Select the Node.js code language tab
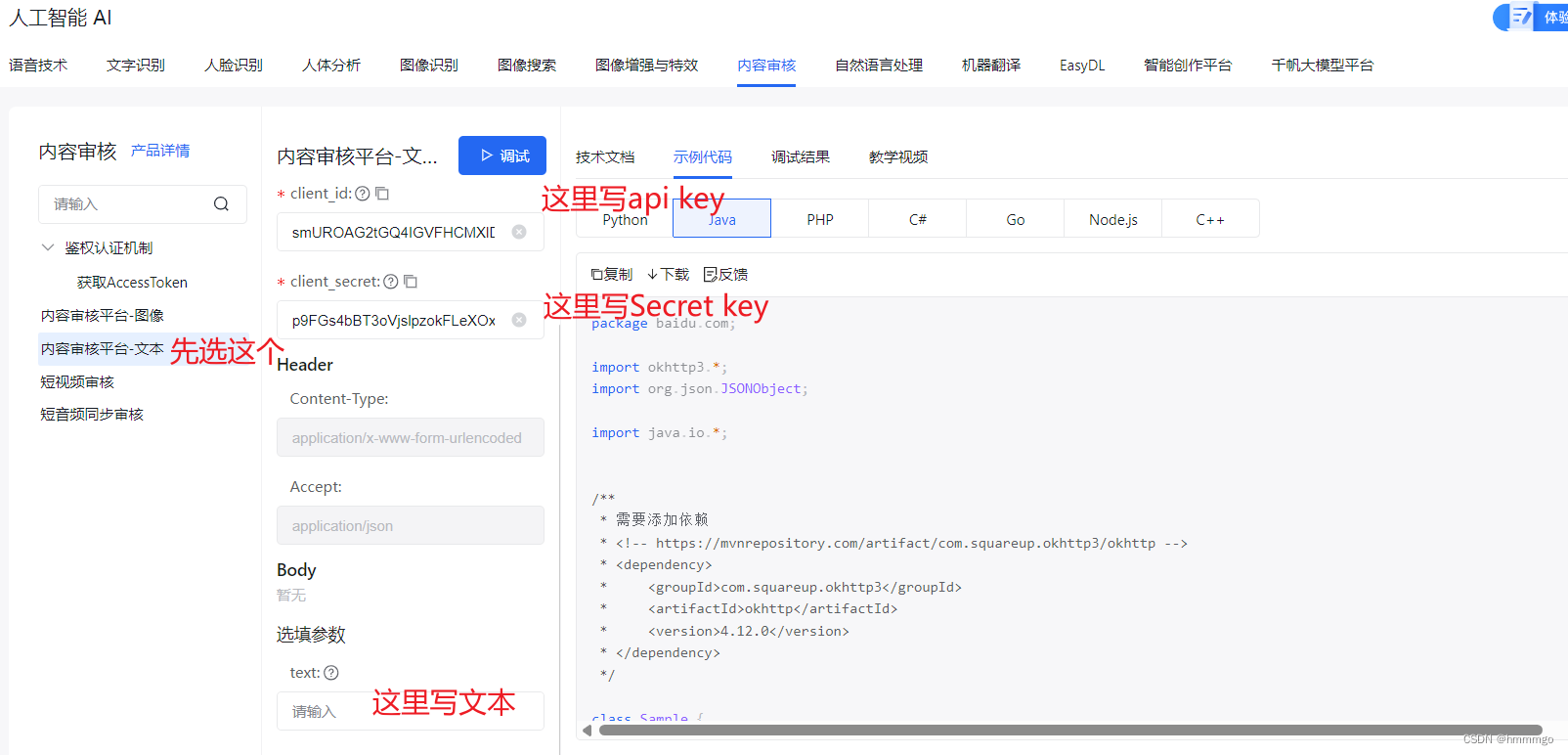The height and width of the screenshot is (755, 1568). click(1113, 219)
